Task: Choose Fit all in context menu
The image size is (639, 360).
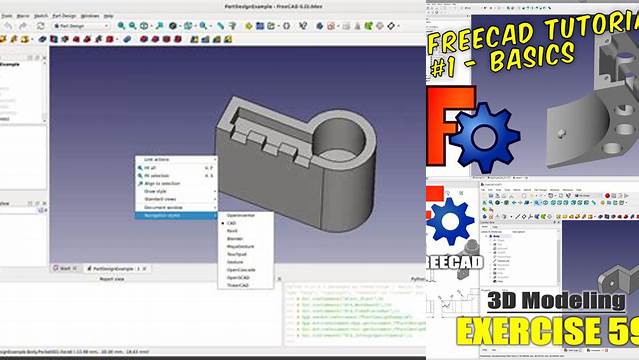Action: pos(176,168)
